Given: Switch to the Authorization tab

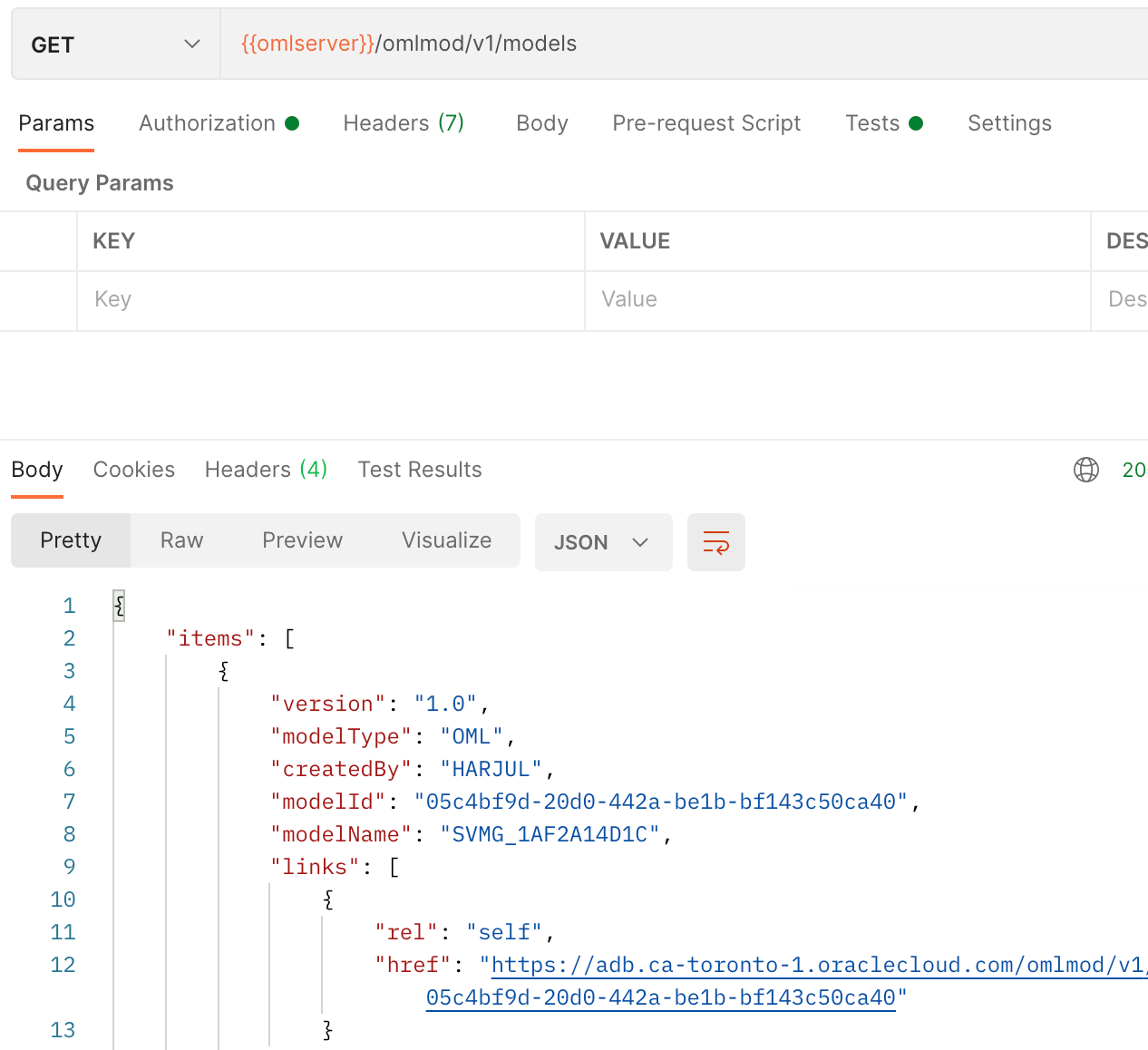Looking at the screenshot, I should tap(207, 123).
